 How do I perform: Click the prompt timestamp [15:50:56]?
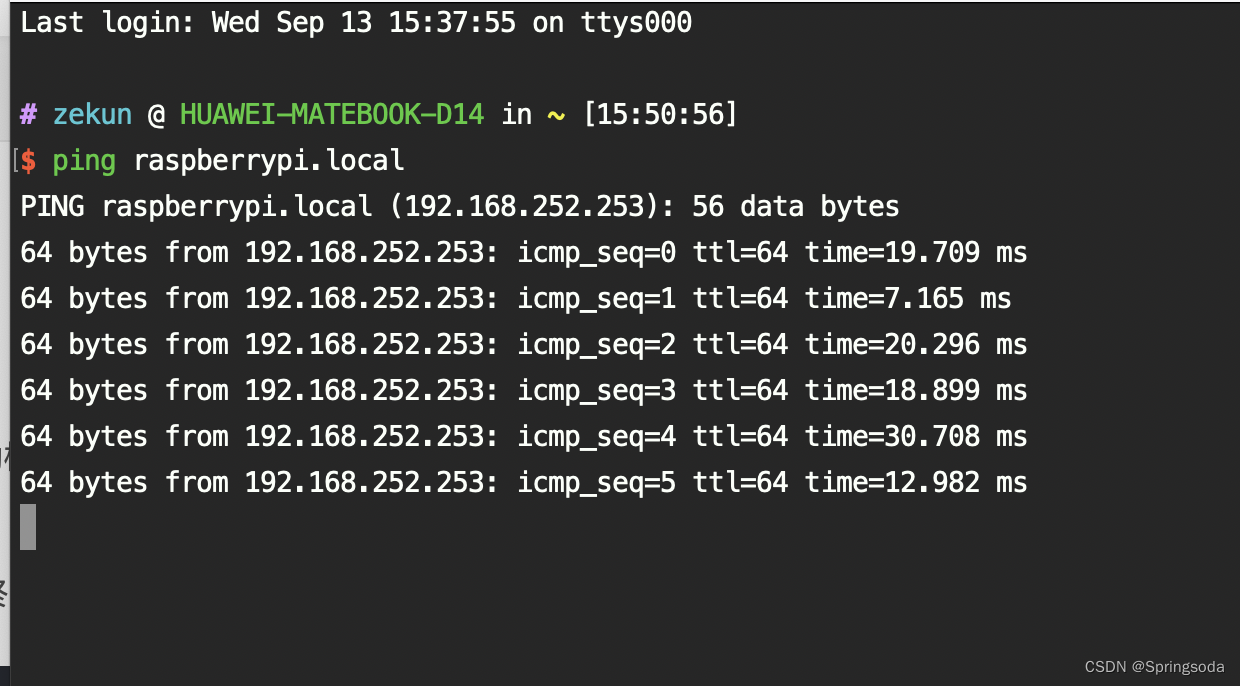[x=660, y=115]
